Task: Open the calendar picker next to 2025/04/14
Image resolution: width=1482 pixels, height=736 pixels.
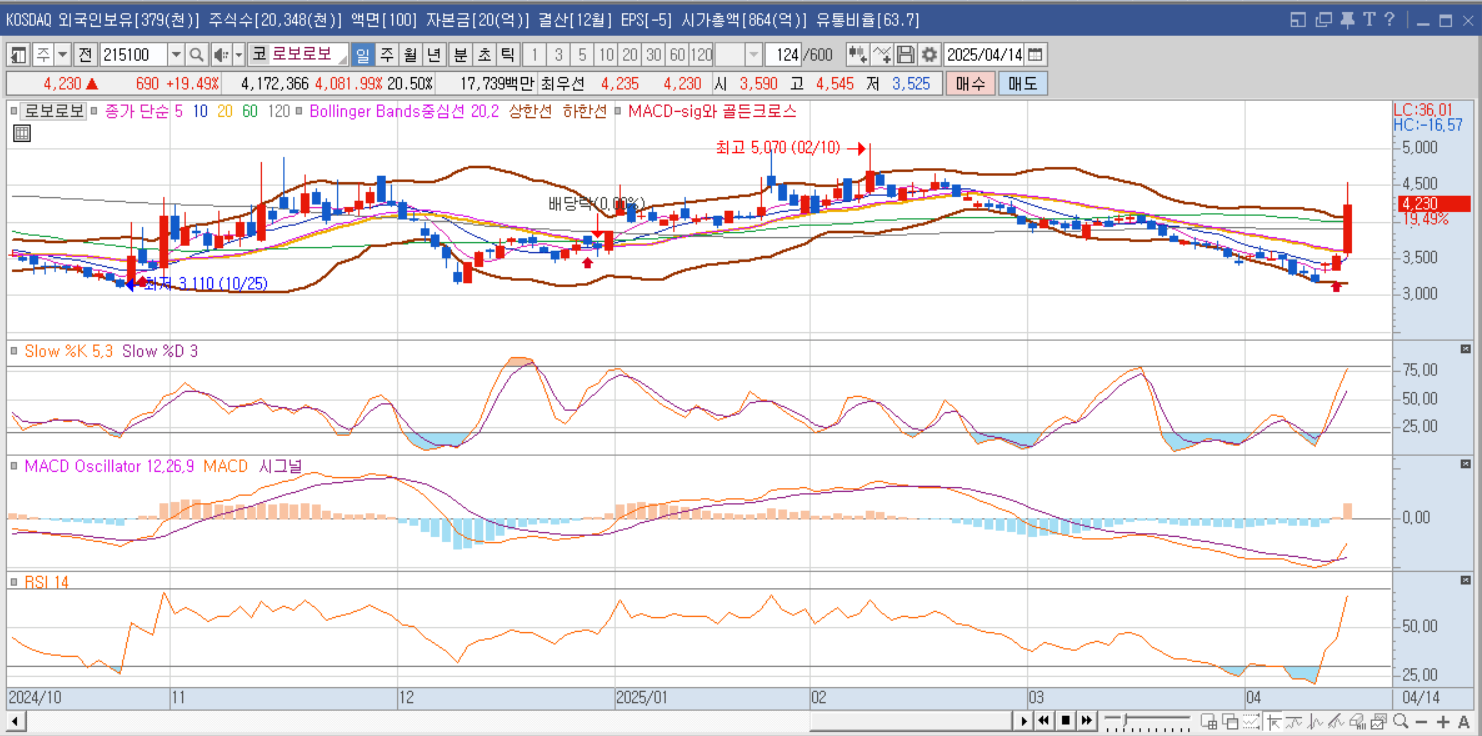Action: (x=1035, y=55)
